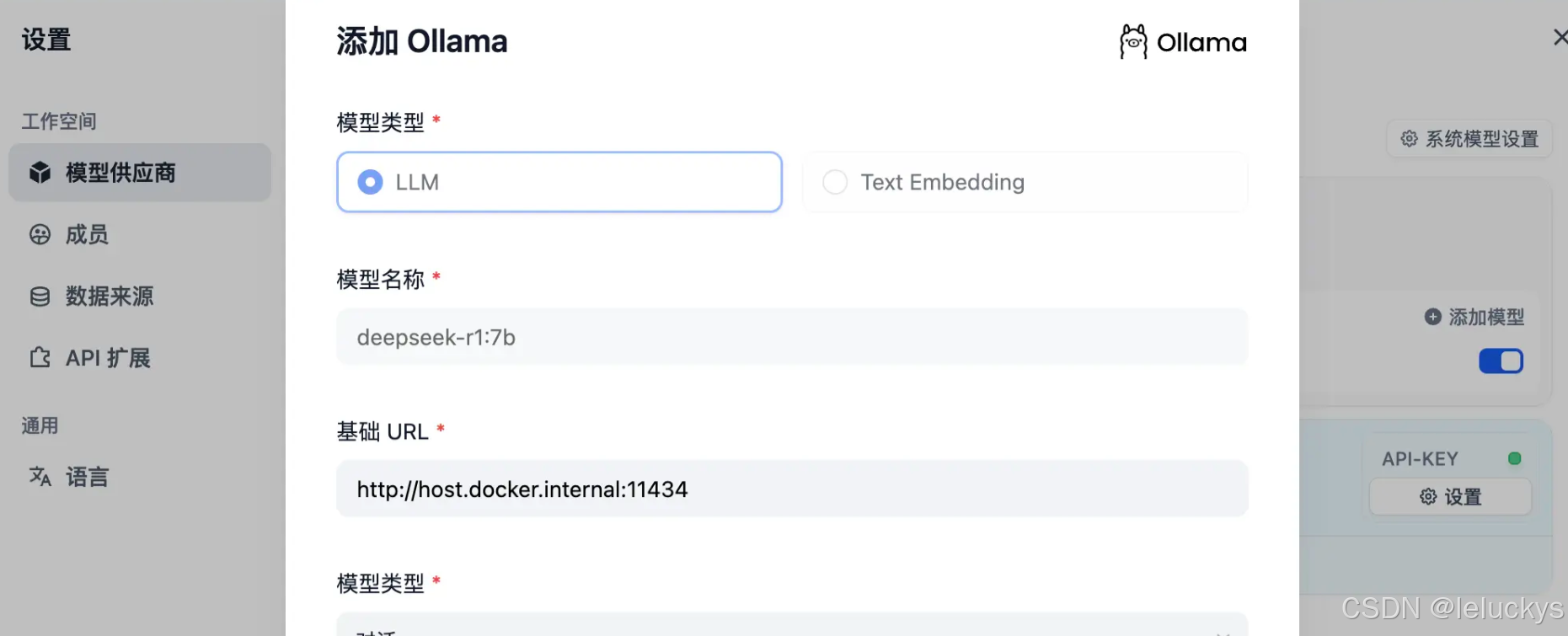
Task: Select the LLM model type radio
Action: (x=370, y=182)
